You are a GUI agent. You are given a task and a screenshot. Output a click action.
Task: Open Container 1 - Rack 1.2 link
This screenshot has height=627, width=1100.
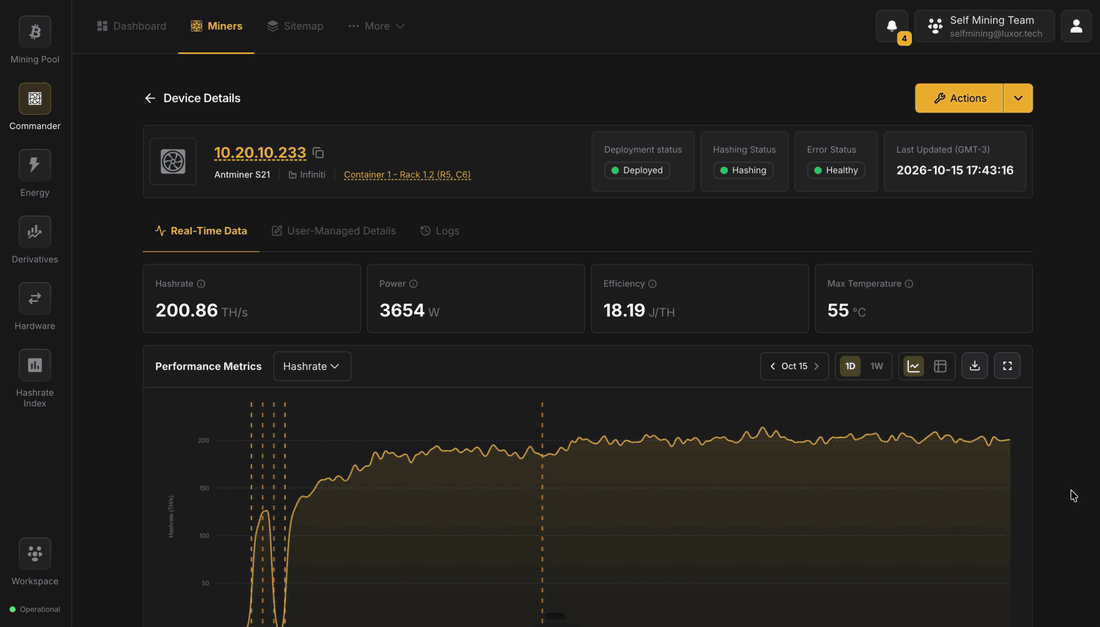[407, 175]
